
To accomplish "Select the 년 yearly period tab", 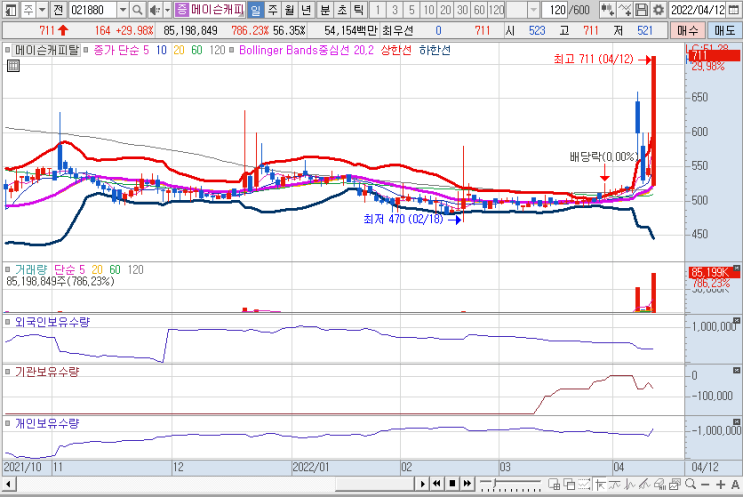I will click(x=307, y=9).
